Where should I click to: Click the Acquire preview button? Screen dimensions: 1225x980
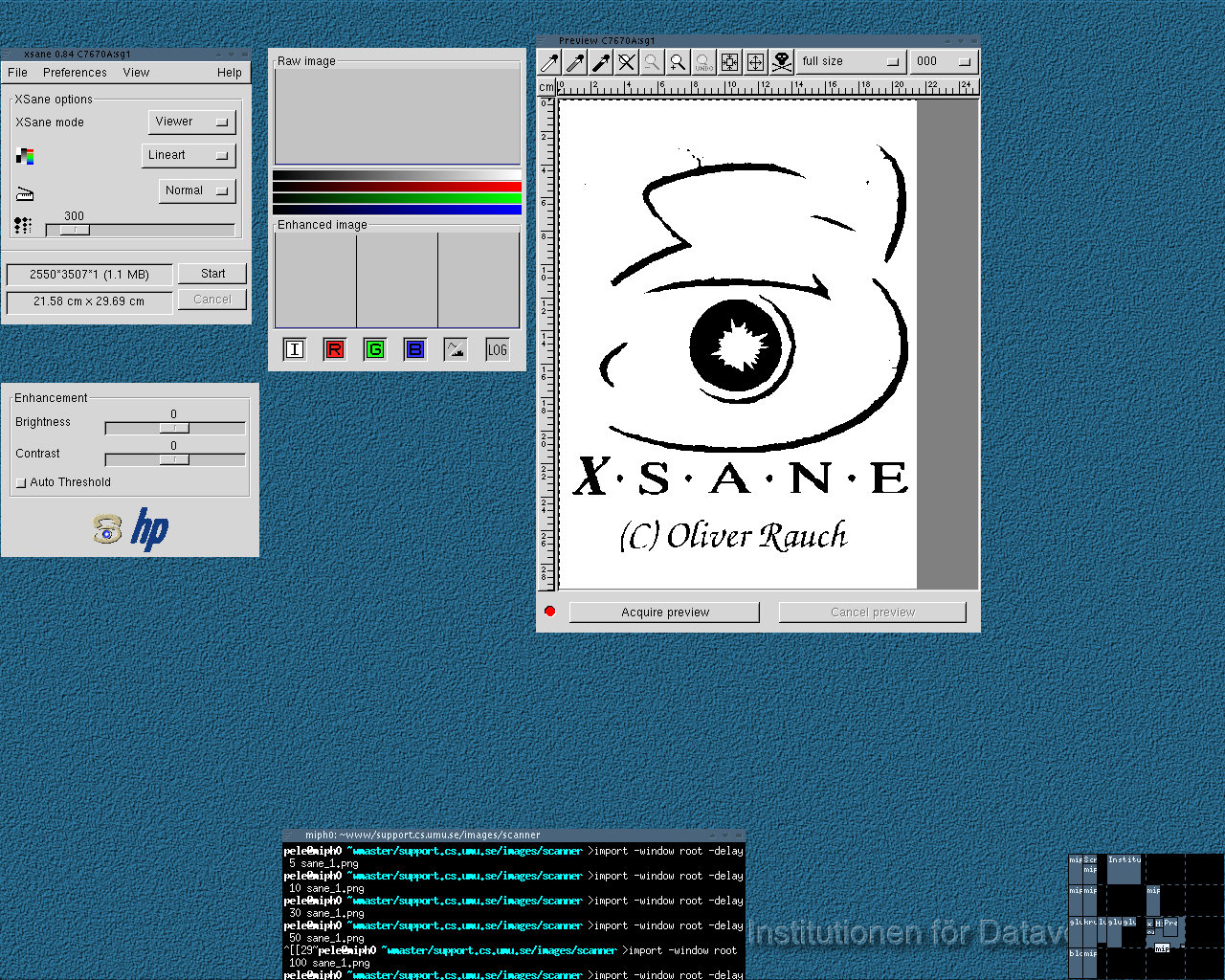tap(665, 612)
